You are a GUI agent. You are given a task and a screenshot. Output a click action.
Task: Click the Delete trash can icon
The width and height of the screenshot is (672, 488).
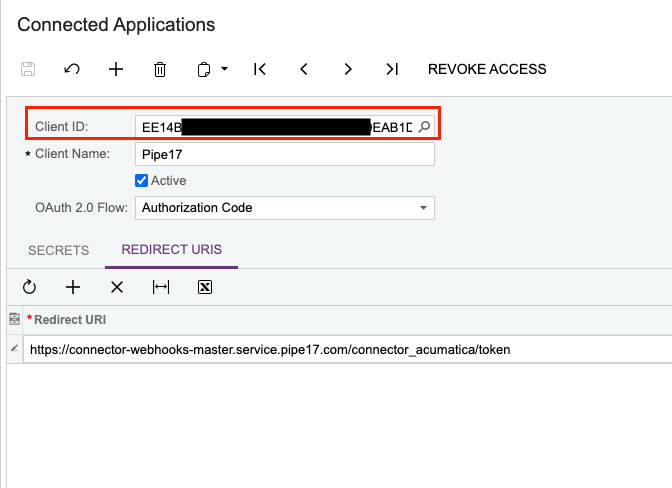click(160, 69)
